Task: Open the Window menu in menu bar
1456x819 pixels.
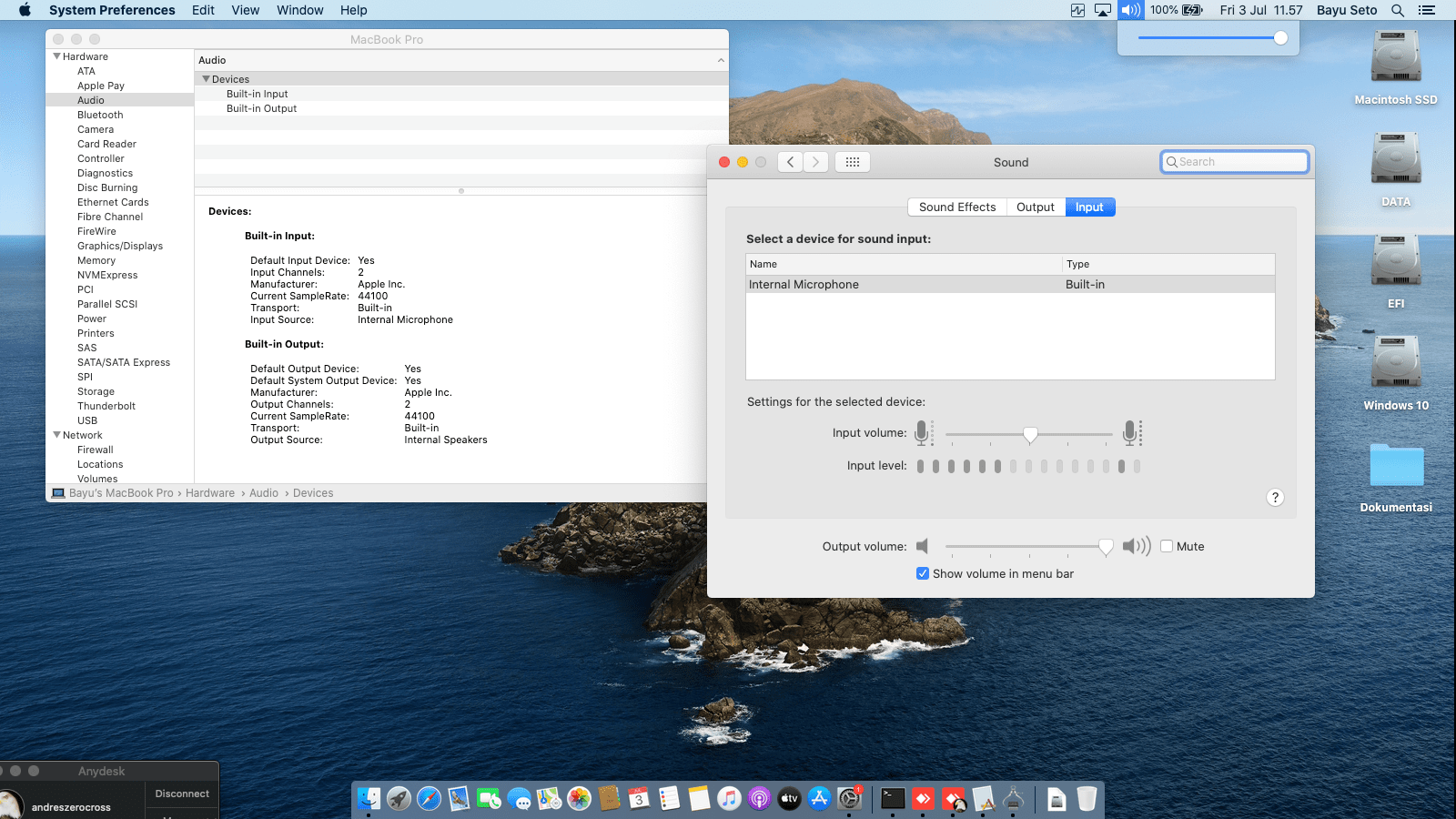Action: [299, 10]
